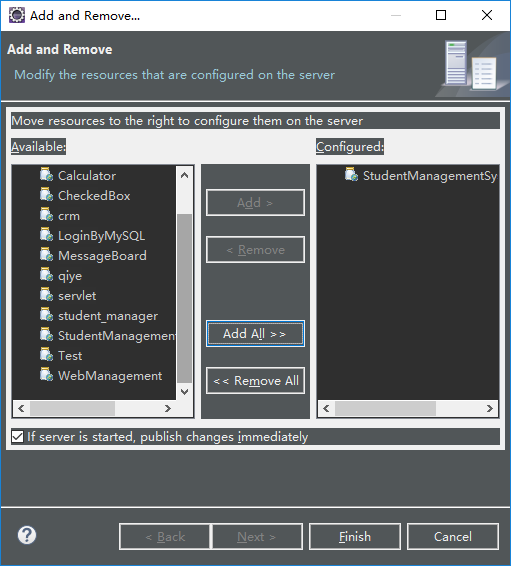Click Configured list horizontal scroll right arrow
Image resolution: width=511 pixels, height=566 pixels.
coord(489,409)
